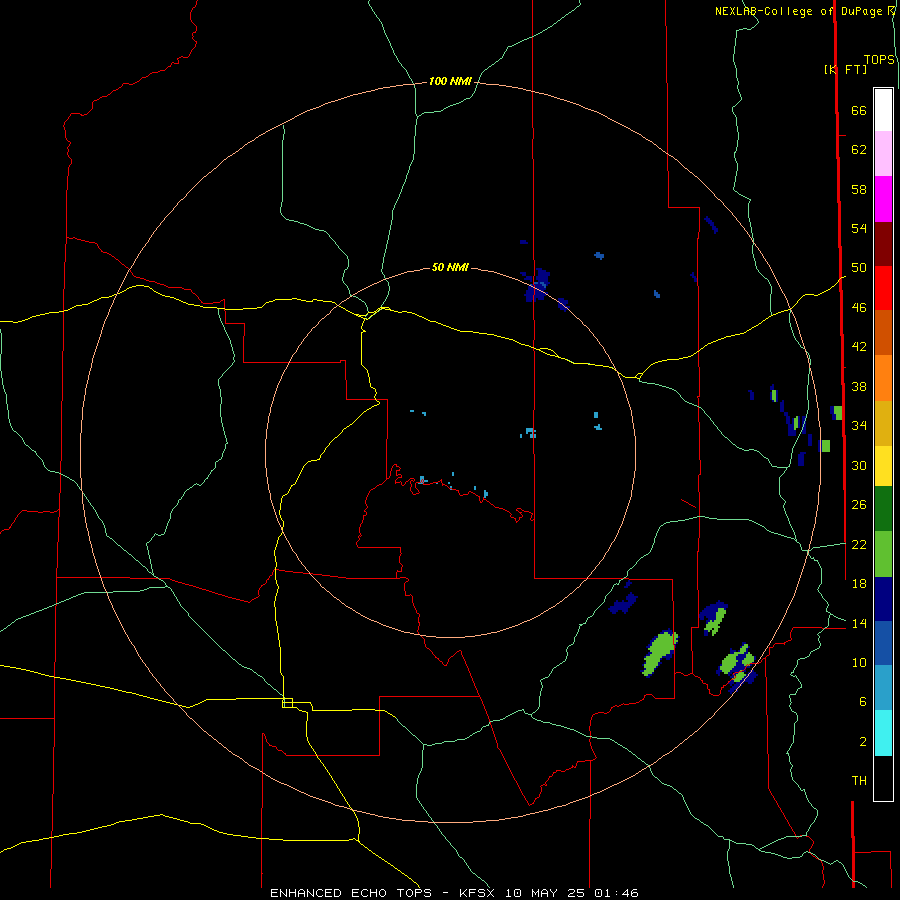The height and width of the screenshot is (900, 900).
Task: Click the dark green 26 kft swatch
Action: [883, 508]
